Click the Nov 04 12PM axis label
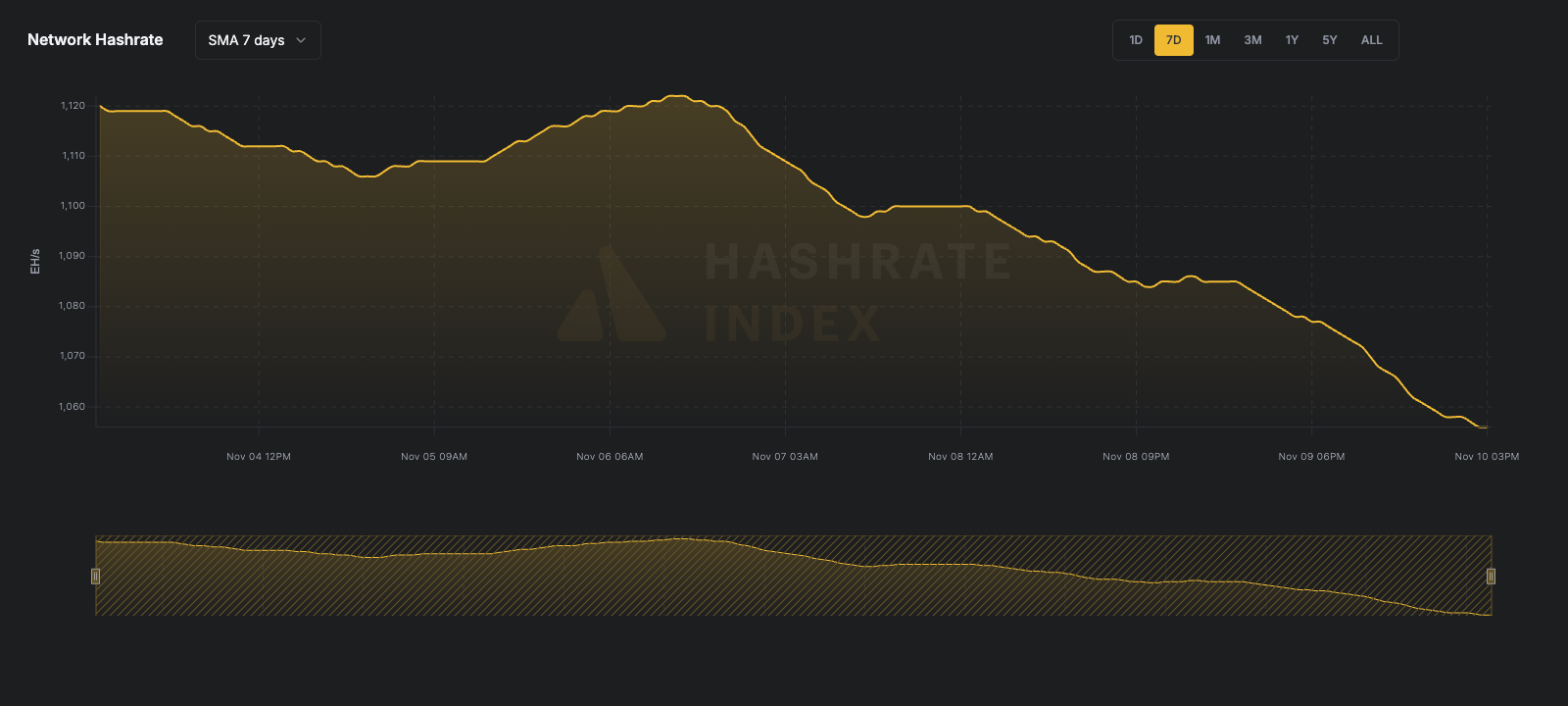 point(259,457)
